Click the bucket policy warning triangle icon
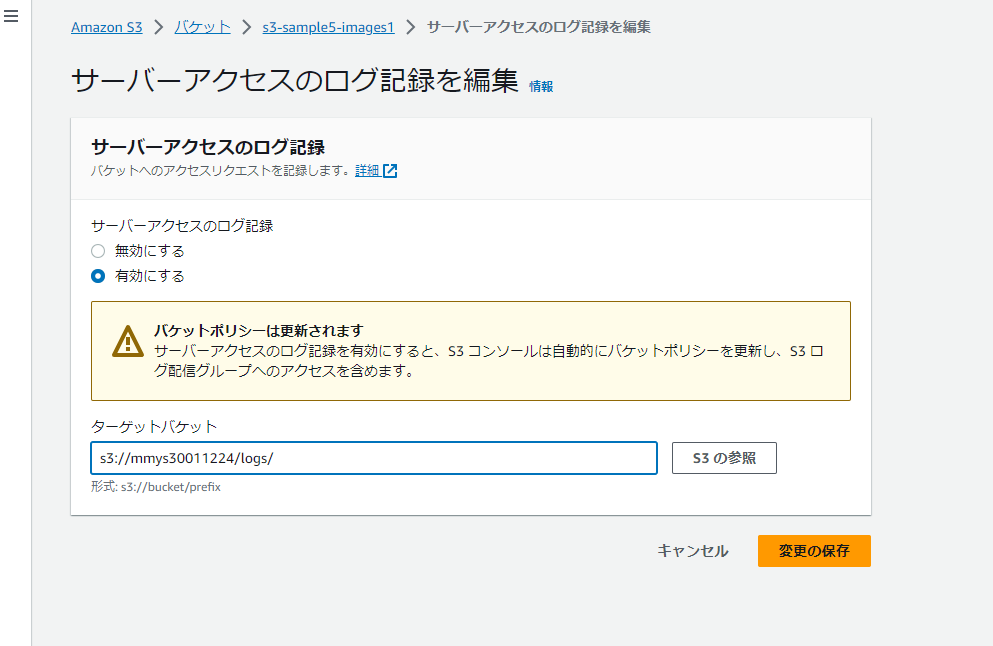The height and width of the screenshot is (646, 993). pyautogui.click(x=128, y=341)
